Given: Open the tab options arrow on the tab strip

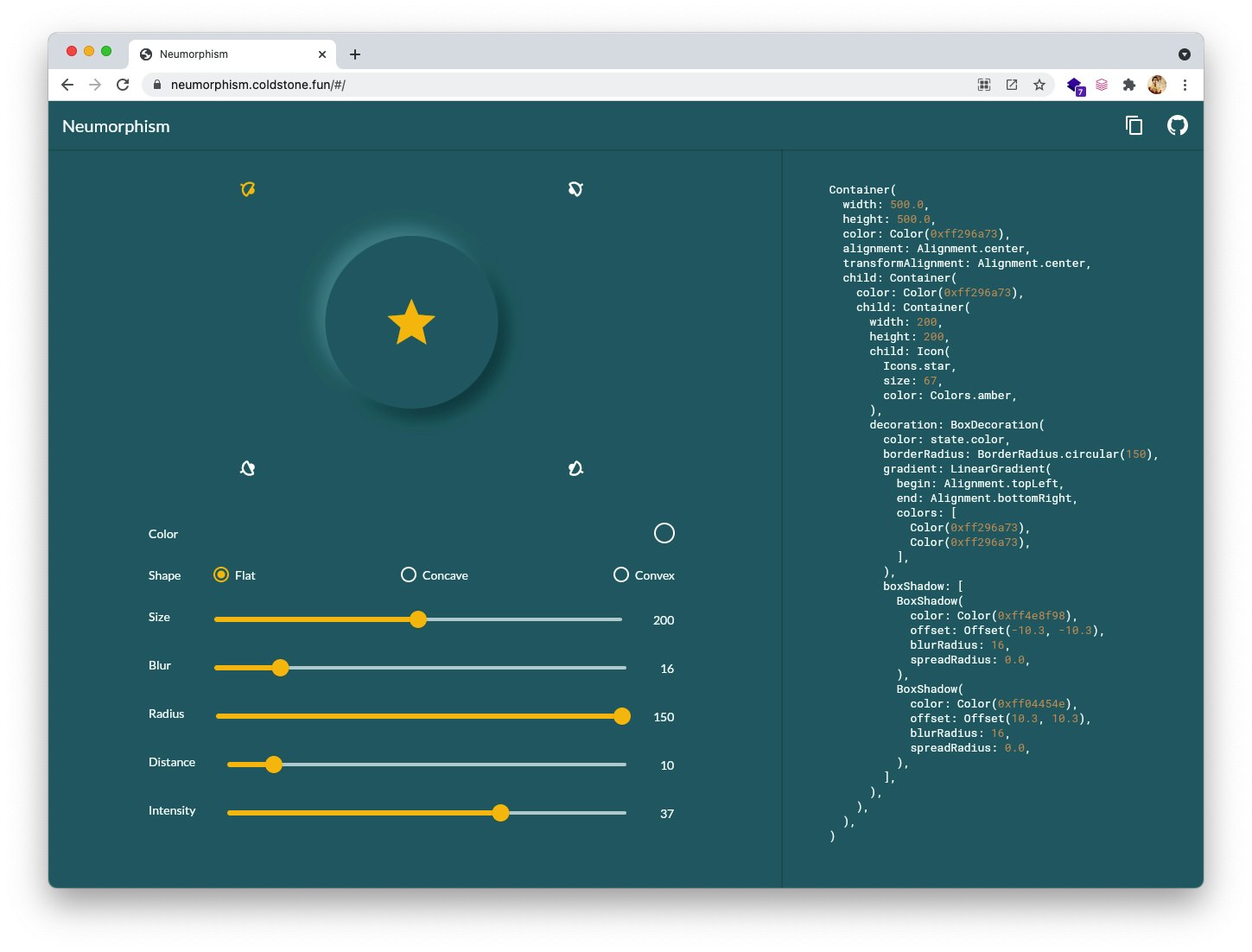Looking at the screenshot, I should click(1184, 54).
